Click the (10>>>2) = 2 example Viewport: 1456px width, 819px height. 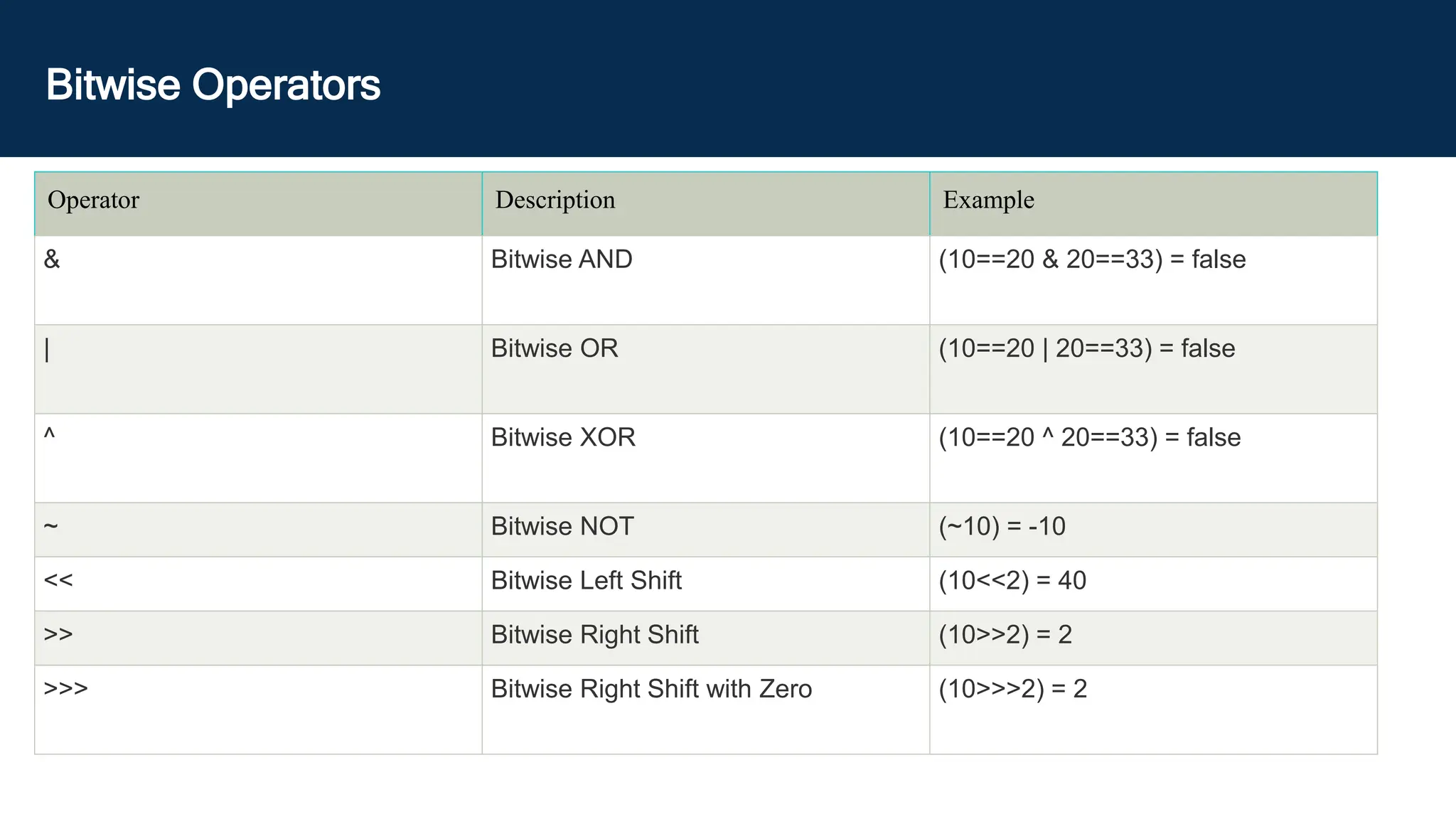click(x=1012, y=689)
